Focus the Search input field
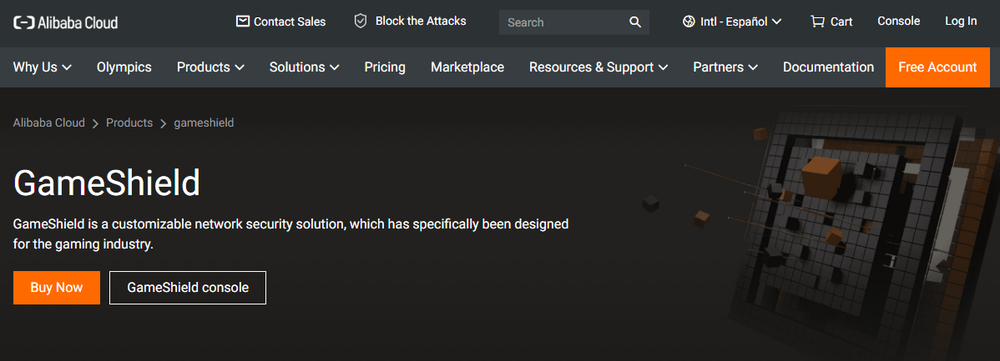This screenshot has width=1000, height=361. pos(574,22)
